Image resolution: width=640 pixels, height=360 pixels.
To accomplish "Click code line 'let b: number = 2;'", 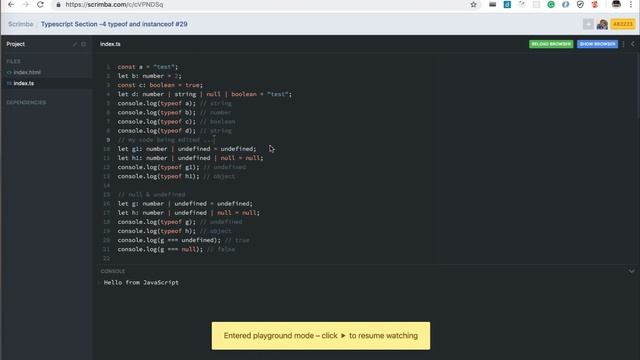I will (149, 76).
